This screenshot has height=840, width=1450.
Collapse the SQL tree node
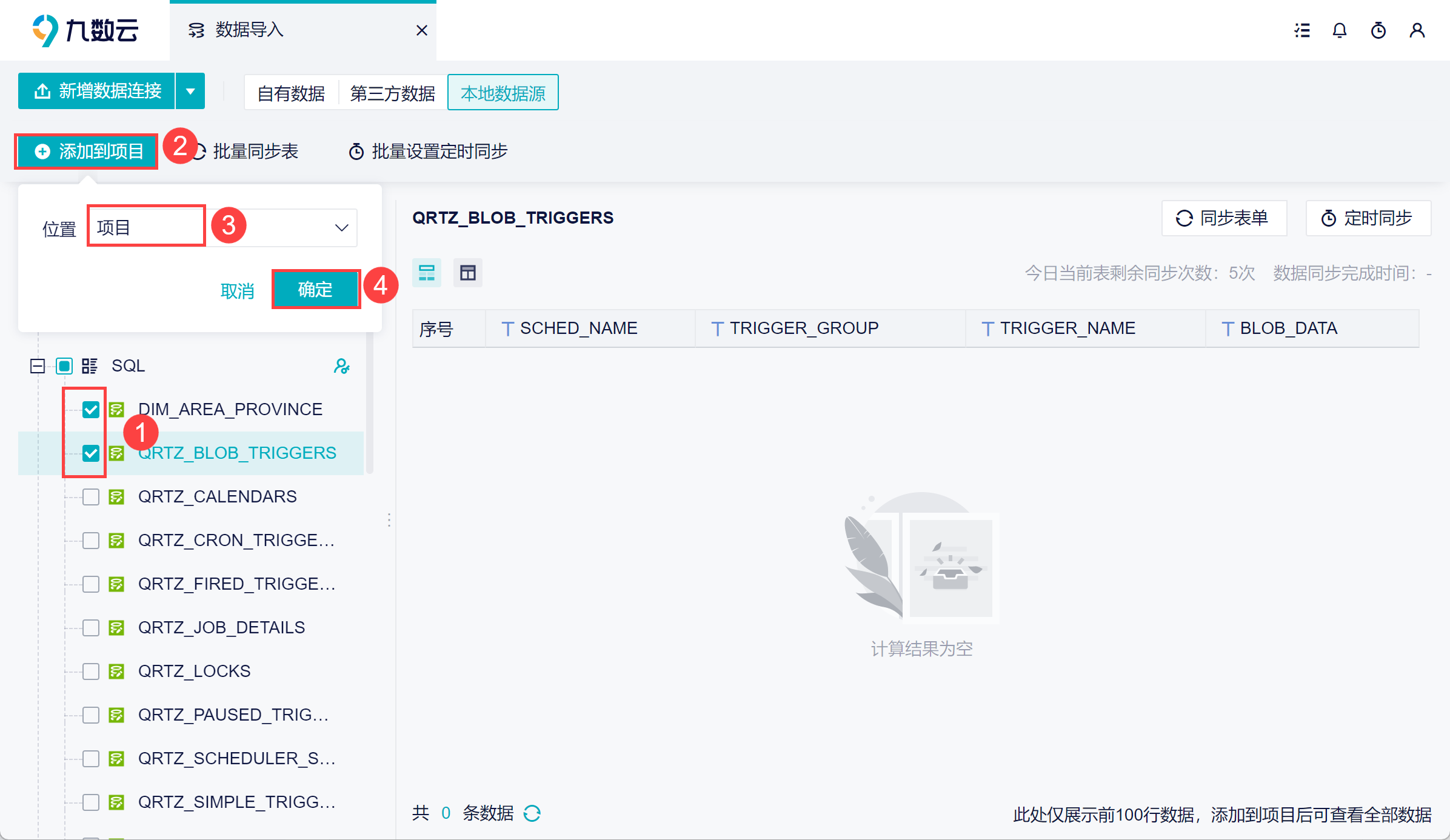pos(38,366)
